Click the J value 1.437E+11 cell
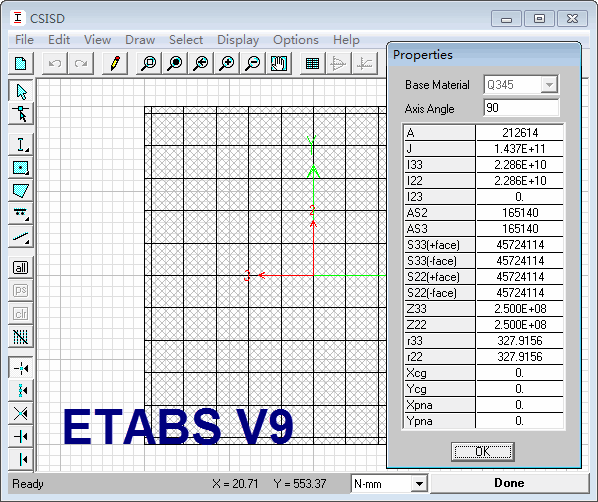This screenshot has width=598, height=502. click(520, 149)
